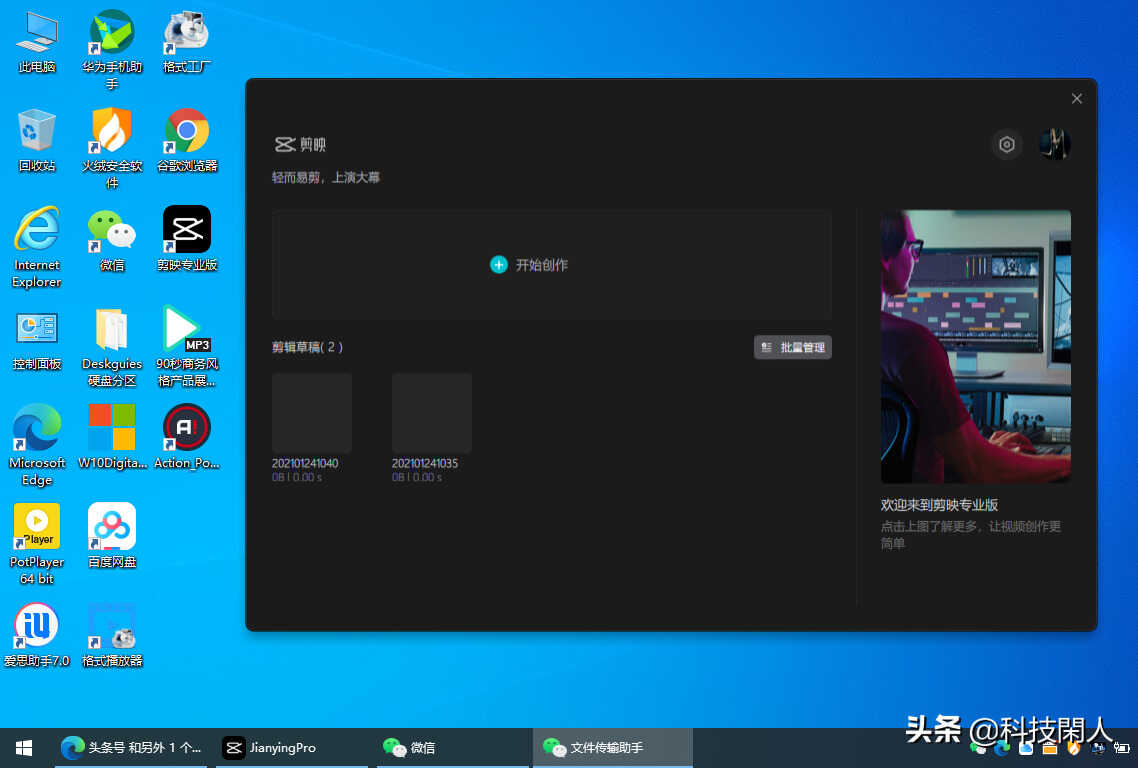Click the 欢迎来到剪映专业版 heading
The image size is (1138, 768).
tap(939, 505)
